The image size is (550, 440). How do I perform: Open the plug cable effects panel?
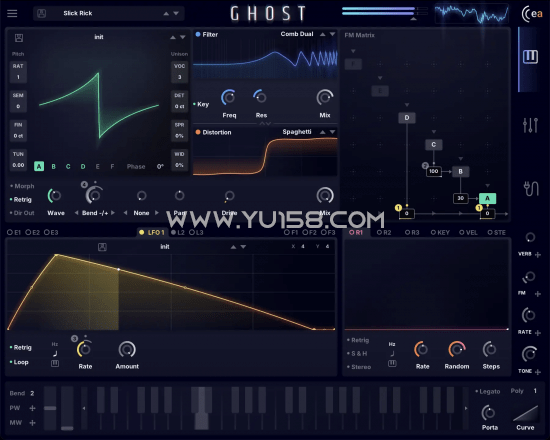(x=531, y=189)
